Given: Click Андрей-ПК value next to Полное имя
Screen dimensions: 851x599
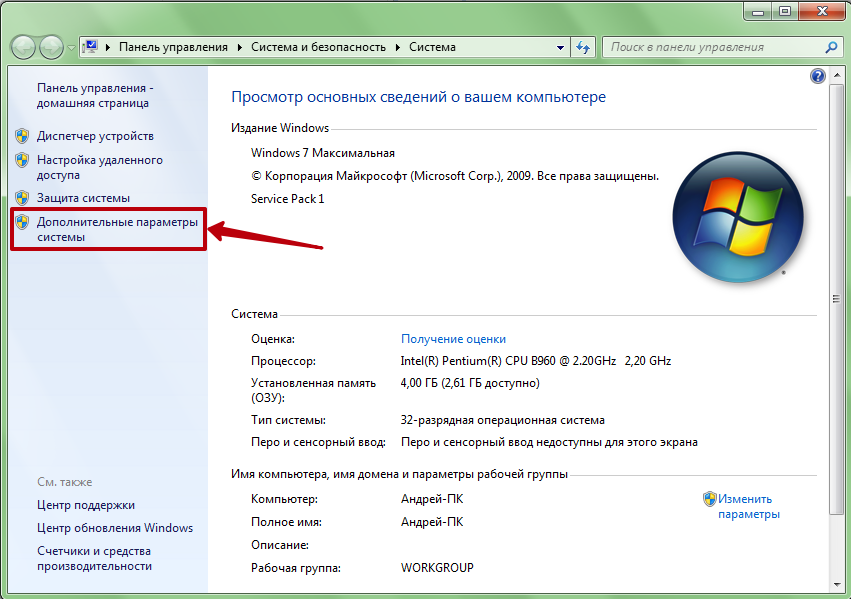Looking at the screenshot, I should pos(432,522).
